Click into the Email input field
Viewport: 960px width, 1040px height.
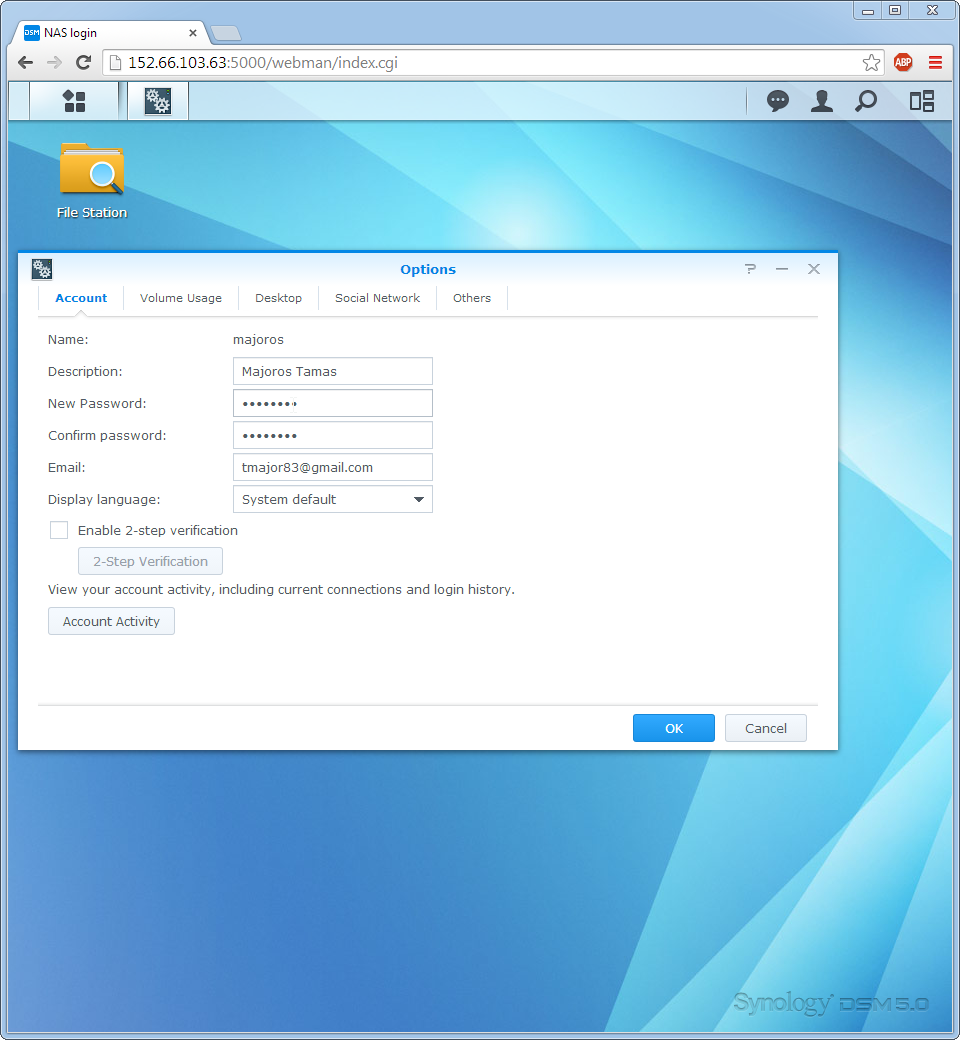point(332,467)
